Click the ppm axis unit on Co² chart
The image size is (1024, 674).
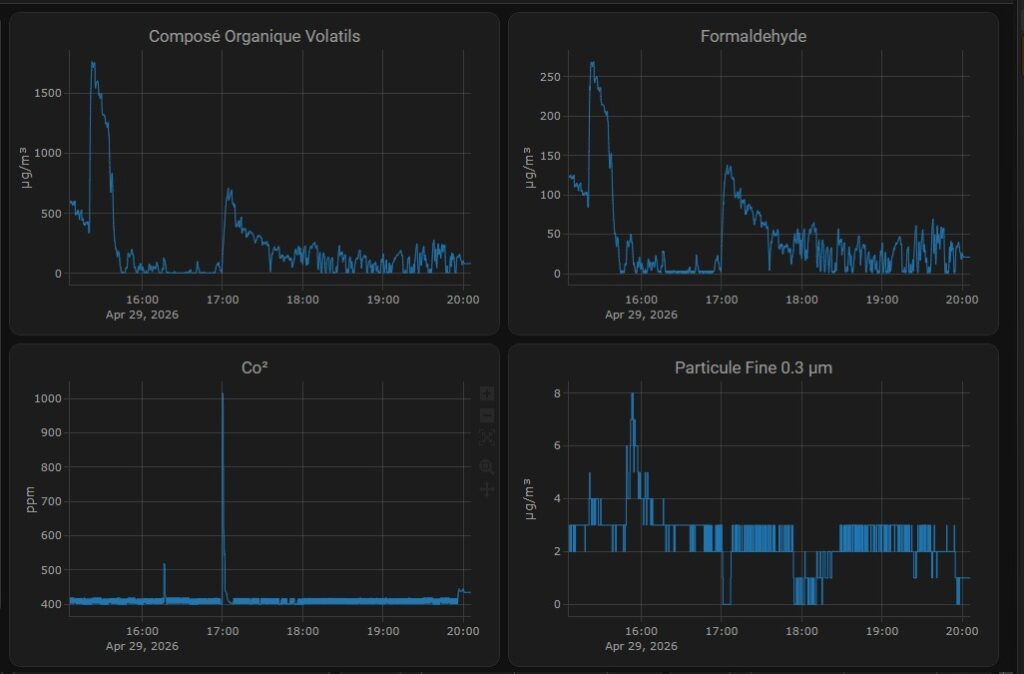29,500
